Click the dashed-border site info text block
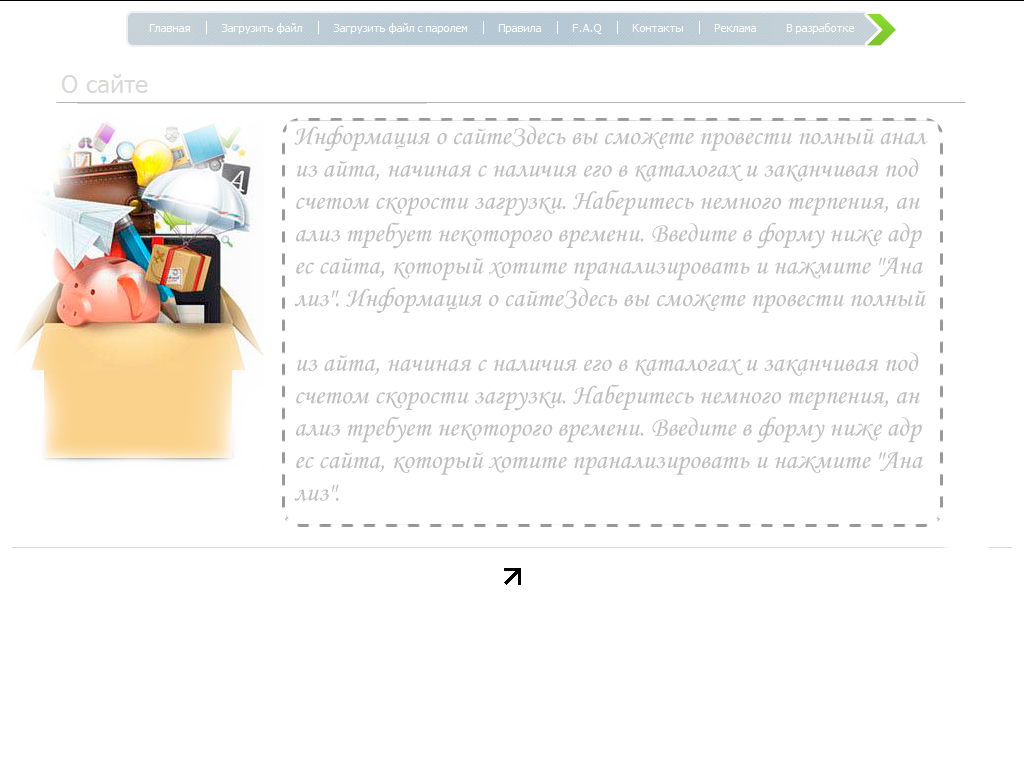Image resolution: width=1024 pixels, height=768 pixels. (612, 322)
